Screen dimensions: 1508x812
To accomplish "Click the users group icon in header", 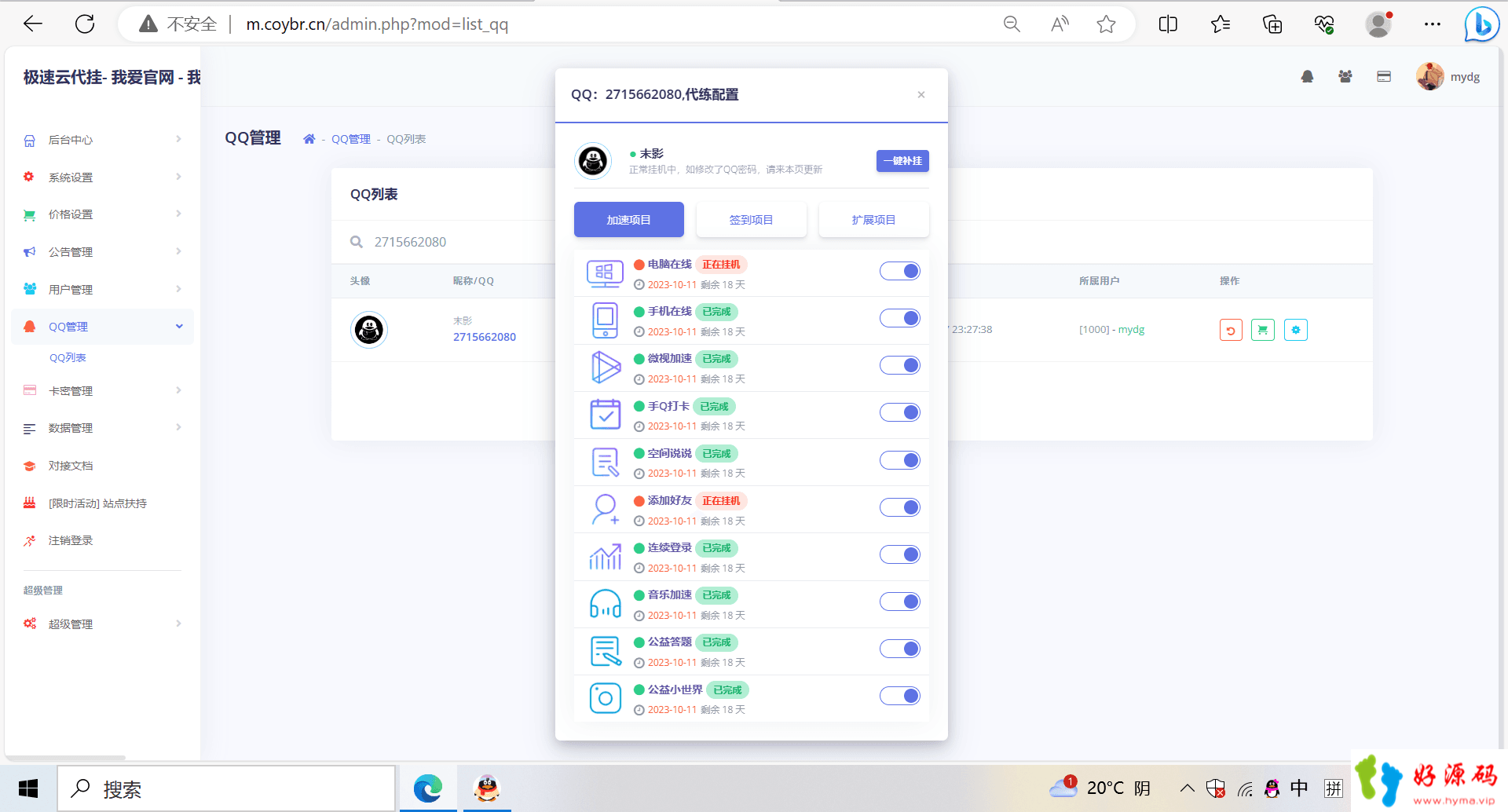I will click(x=1345, y=77).
